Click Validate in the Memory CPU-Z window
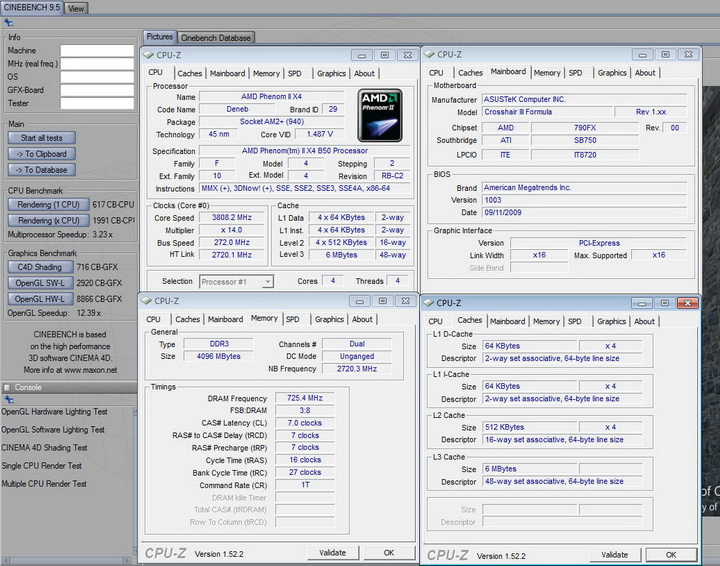720x566 pixels. coord(332,552)
